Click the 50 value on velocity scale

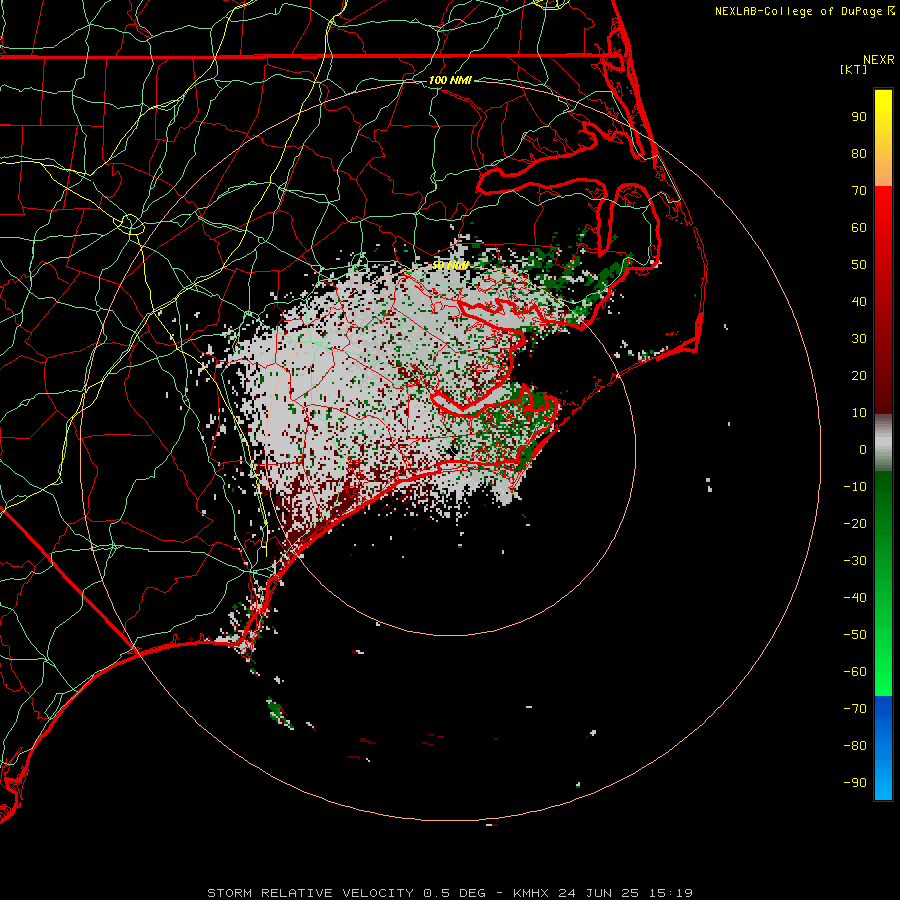(x=859, y=265)
